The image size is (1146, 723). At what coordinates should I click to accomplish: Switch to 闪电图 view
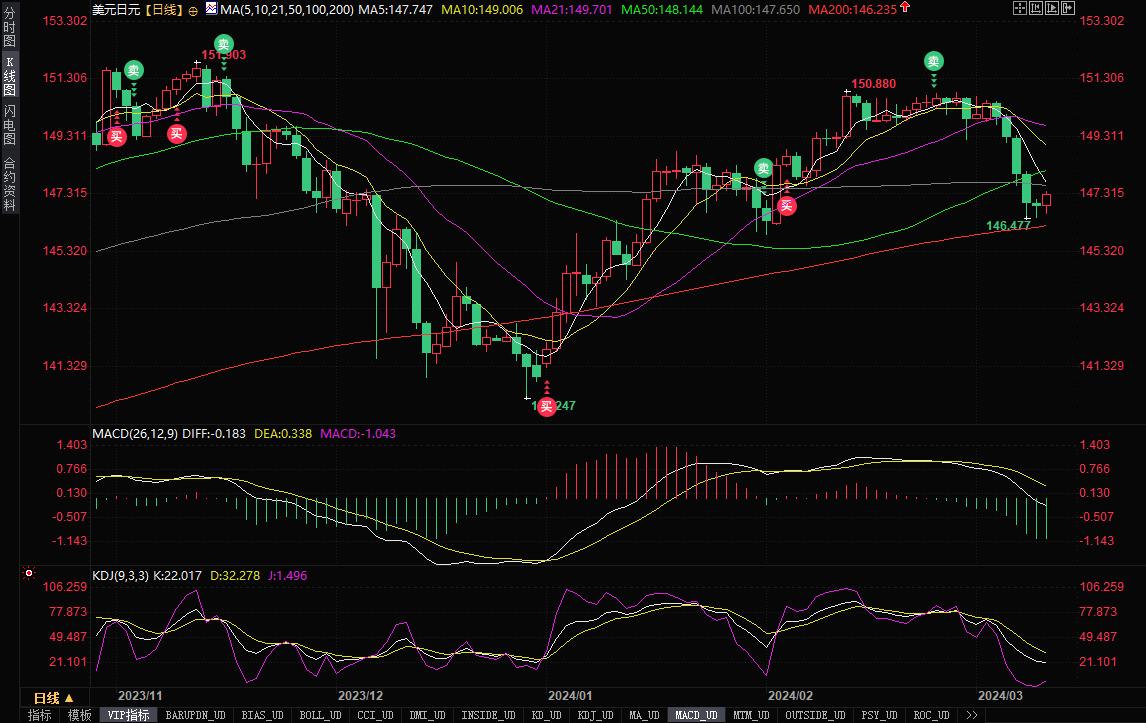[10, 125]
